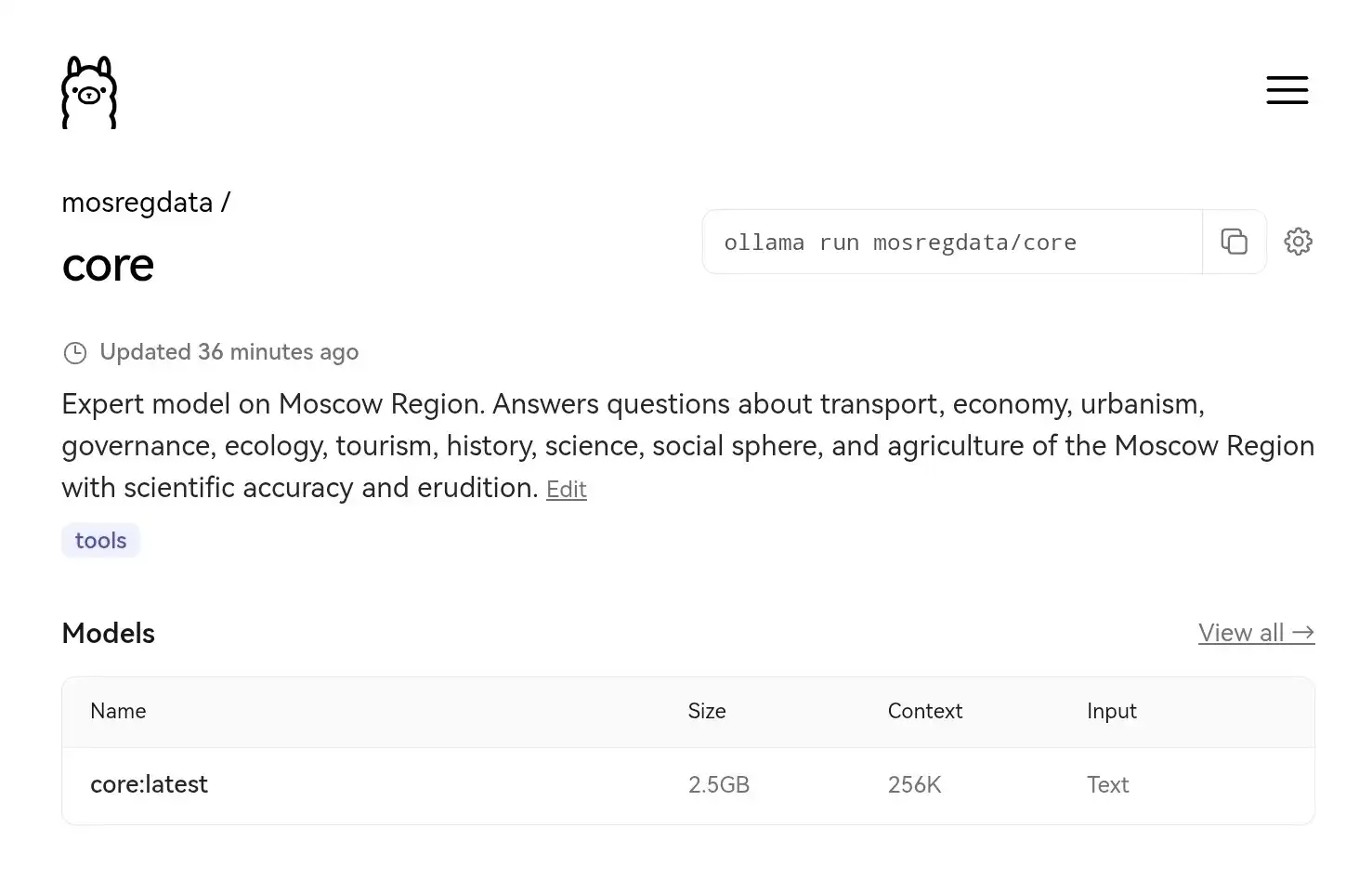Click the Input column header
The image size is (1372, 880).
1111,711
